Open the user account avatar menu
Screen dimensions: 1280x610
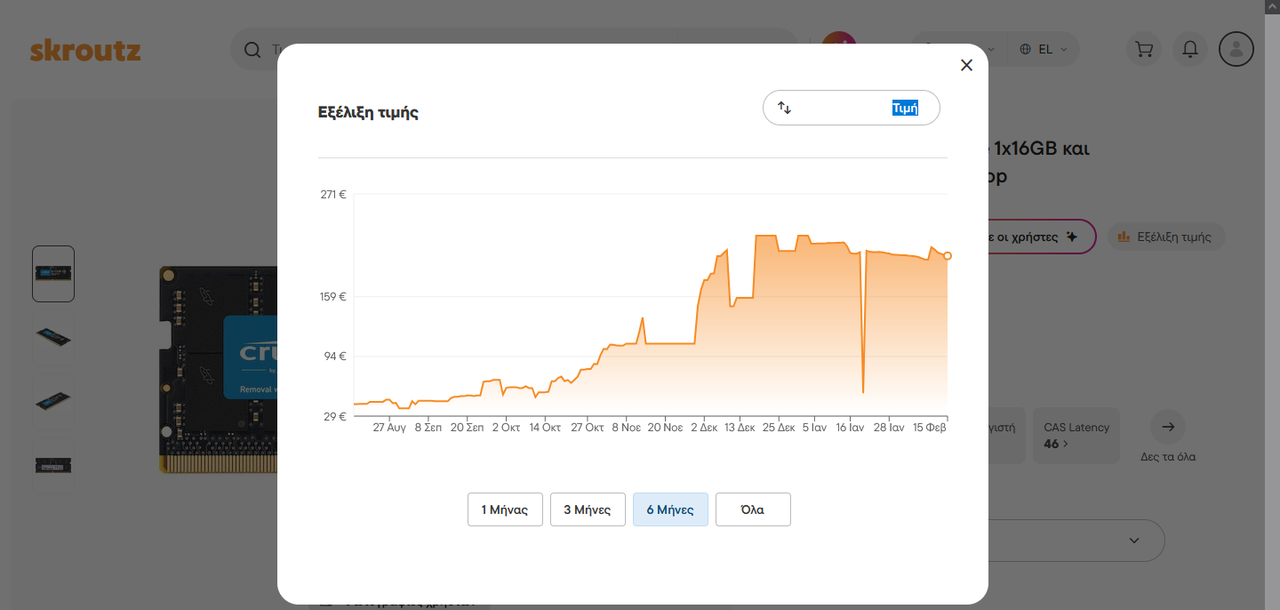tap(1236, 49)
